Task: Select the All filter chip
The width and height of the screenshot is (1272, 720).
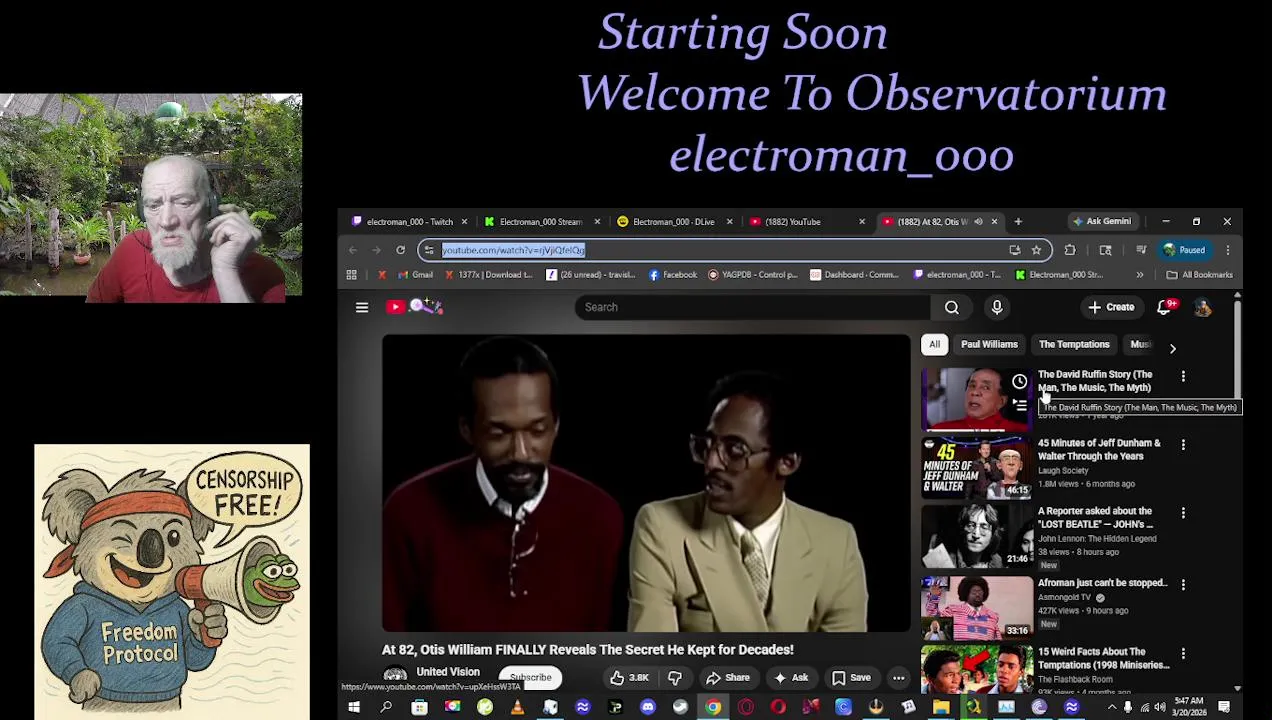Action: click(x=934, y=344)
